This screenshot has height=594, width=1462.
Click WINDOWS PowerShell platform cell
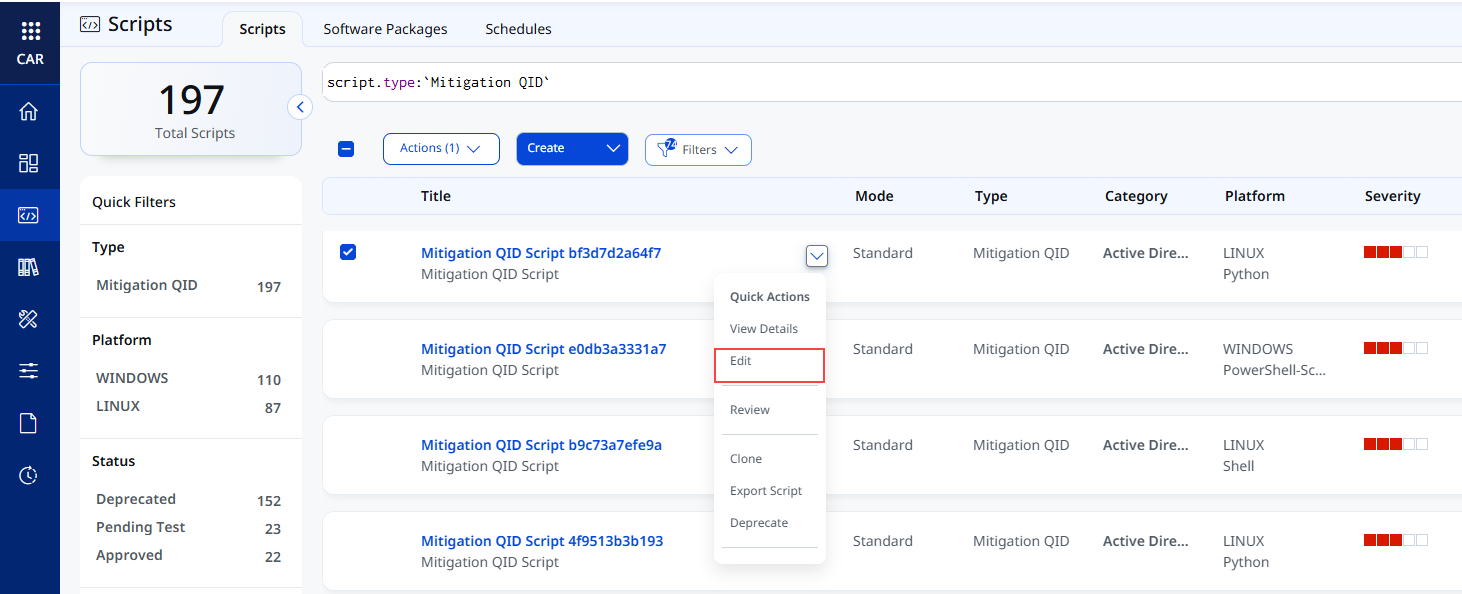point(1274,360)
